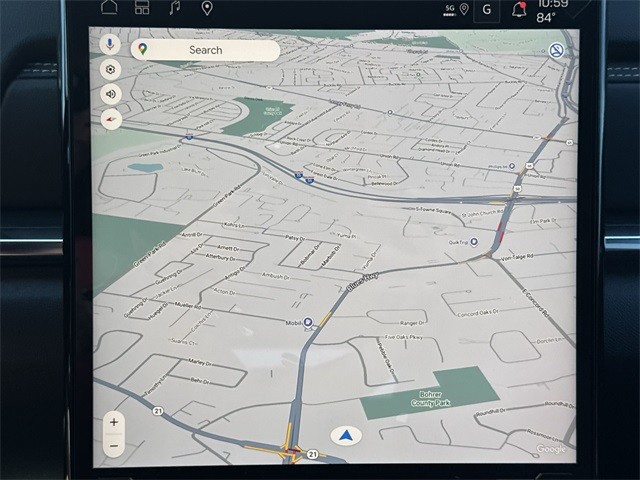The width and height of the screenshot is (640, 480).
Task: Open map settings gear icon
Action: (x=110, y=69)
